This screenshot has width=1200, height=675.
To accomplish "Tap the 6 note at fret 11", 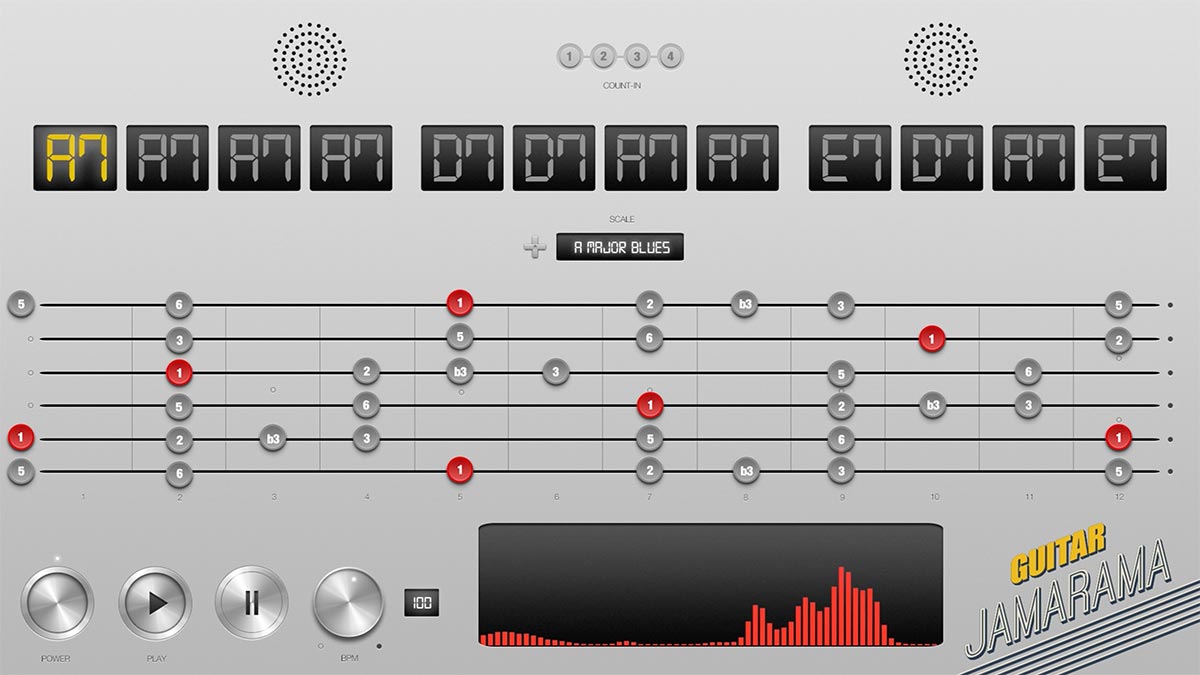I will pyautogui.click(x=1027, y=373).
